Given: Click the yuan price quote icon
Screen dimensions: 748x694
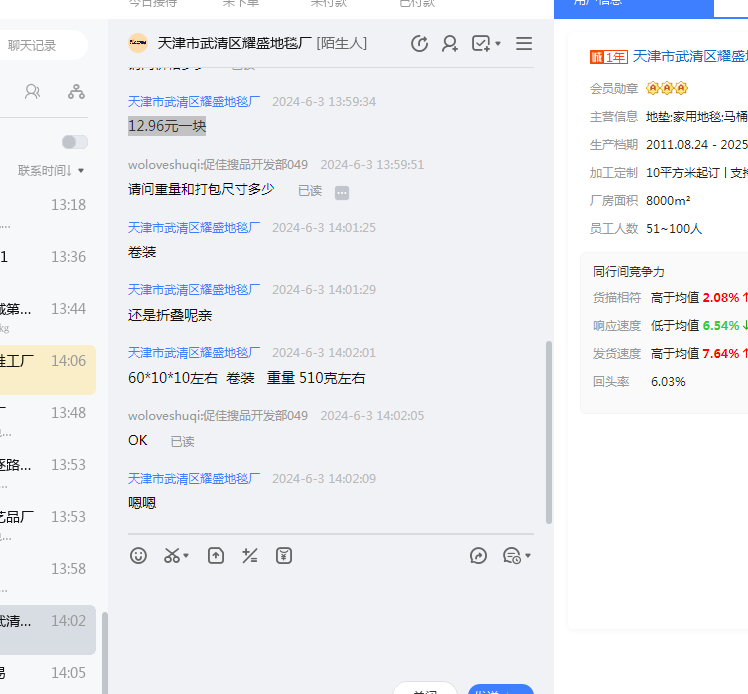Looking at the screenshot, I should click(284, 556).
